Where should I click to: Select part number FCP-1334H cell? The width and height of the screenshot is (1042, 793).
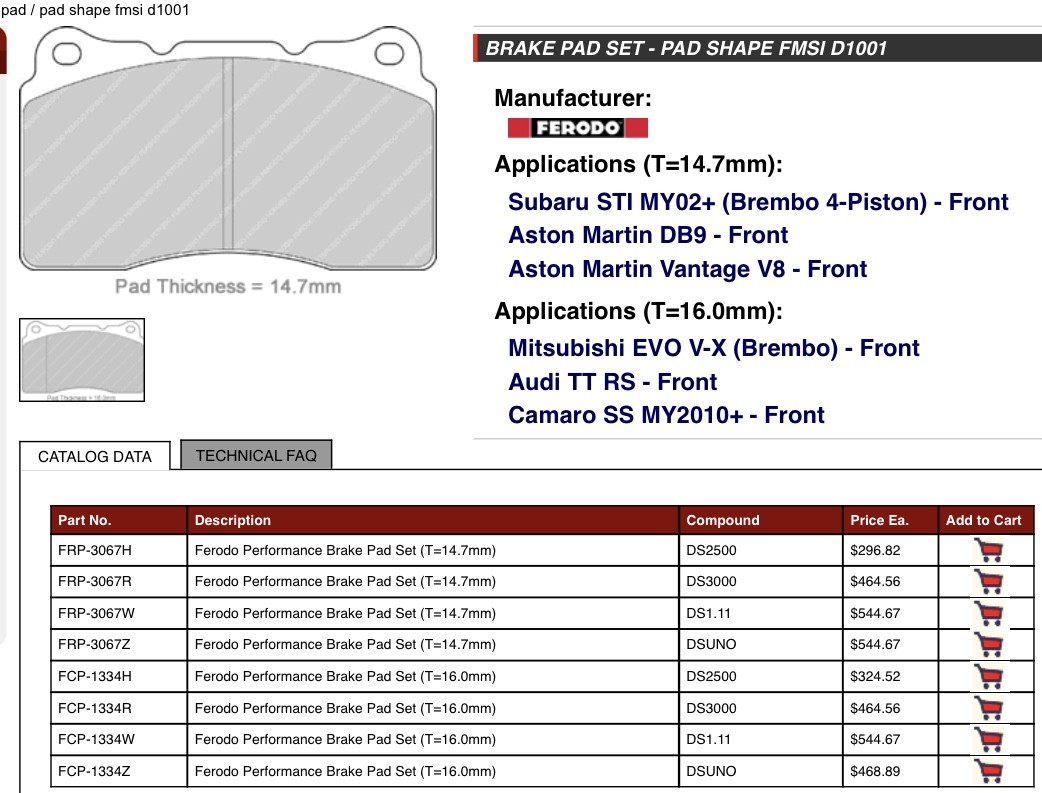[x=119, y=677]
